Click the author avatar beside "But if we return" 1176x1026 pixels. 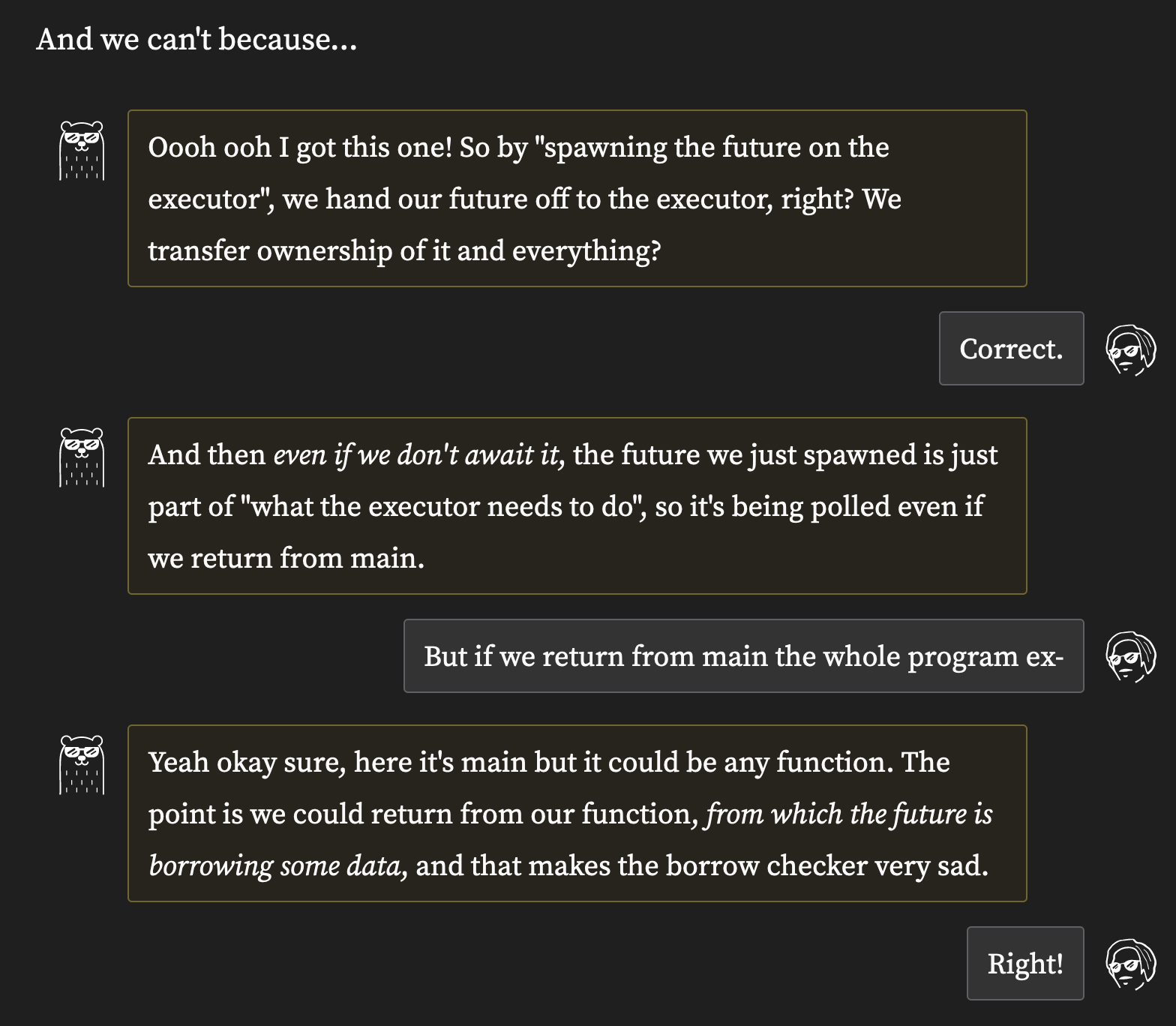1130,656
